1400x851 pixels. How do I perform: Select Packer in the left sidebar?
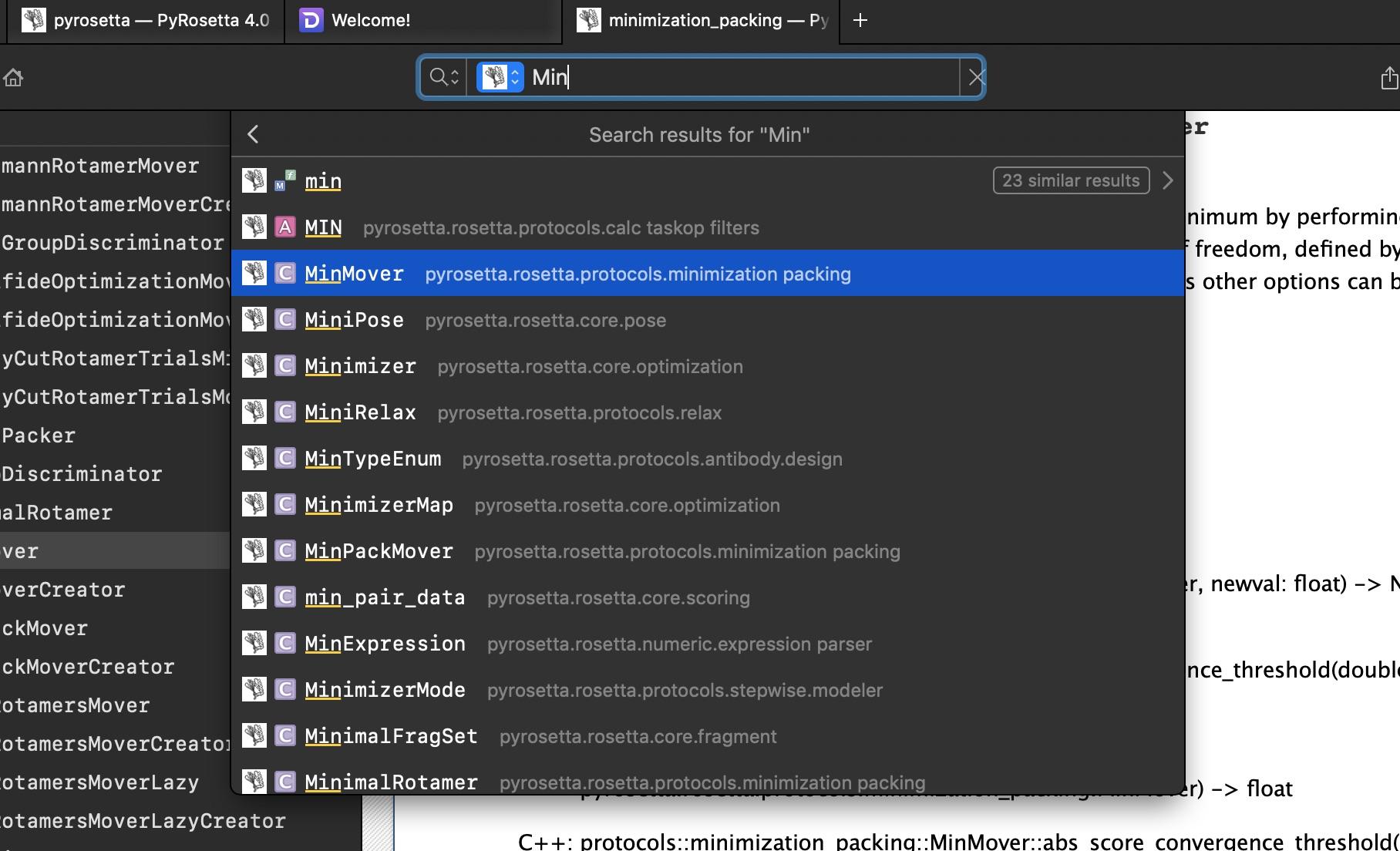[x=39, y=436]
